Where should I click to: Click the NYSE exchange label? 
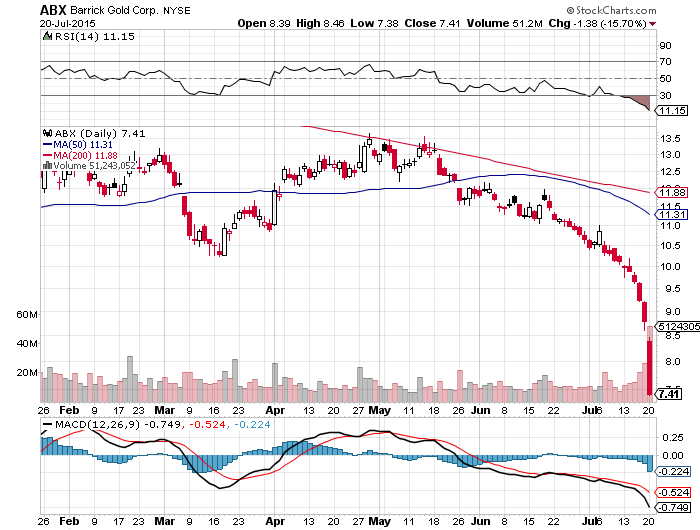pyautogui.click(x=176, y=11)
